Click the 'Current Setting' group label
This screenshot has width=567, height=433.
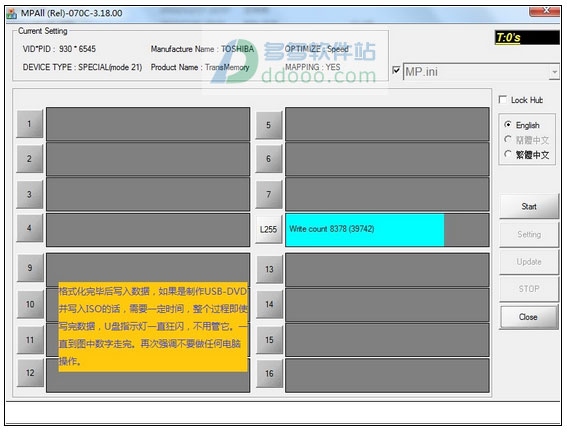click(x=43, y=31)
